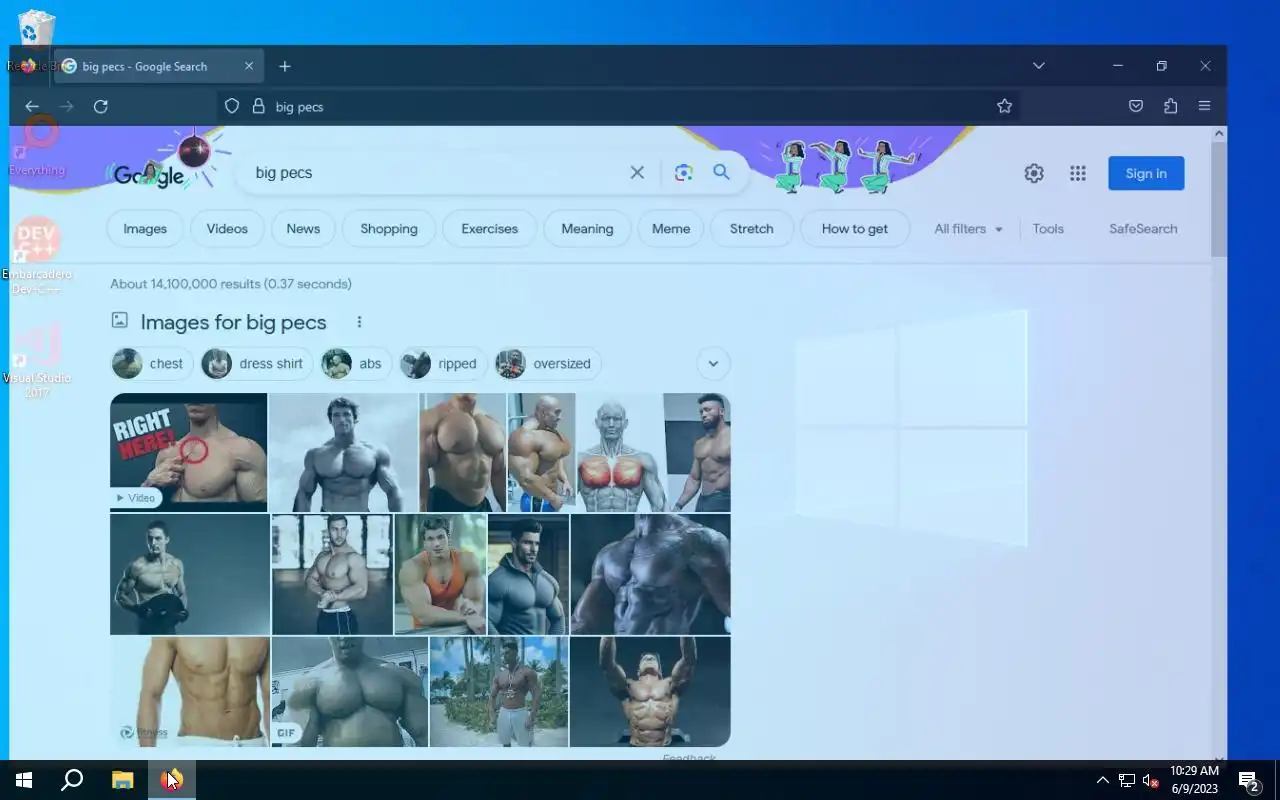This screenshot has width=1280, height=800.
Task: Click the Firefox taskbar icon
Action: click(172, 780)
